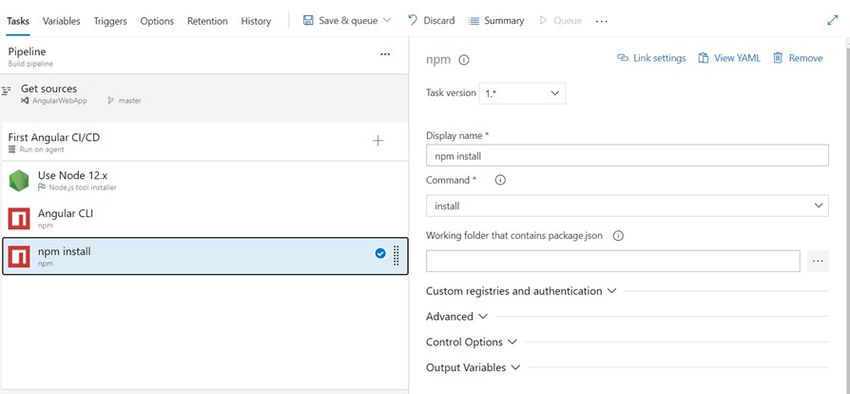Click the Display name input field

click(627, 156)
